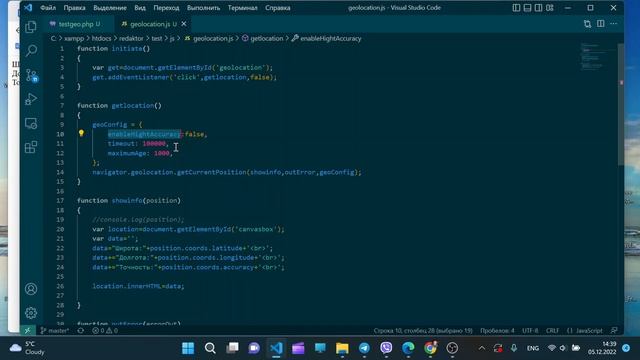Open the Переход menu
The width and height of the screenshot is (640, 360).
click(166, 8)
